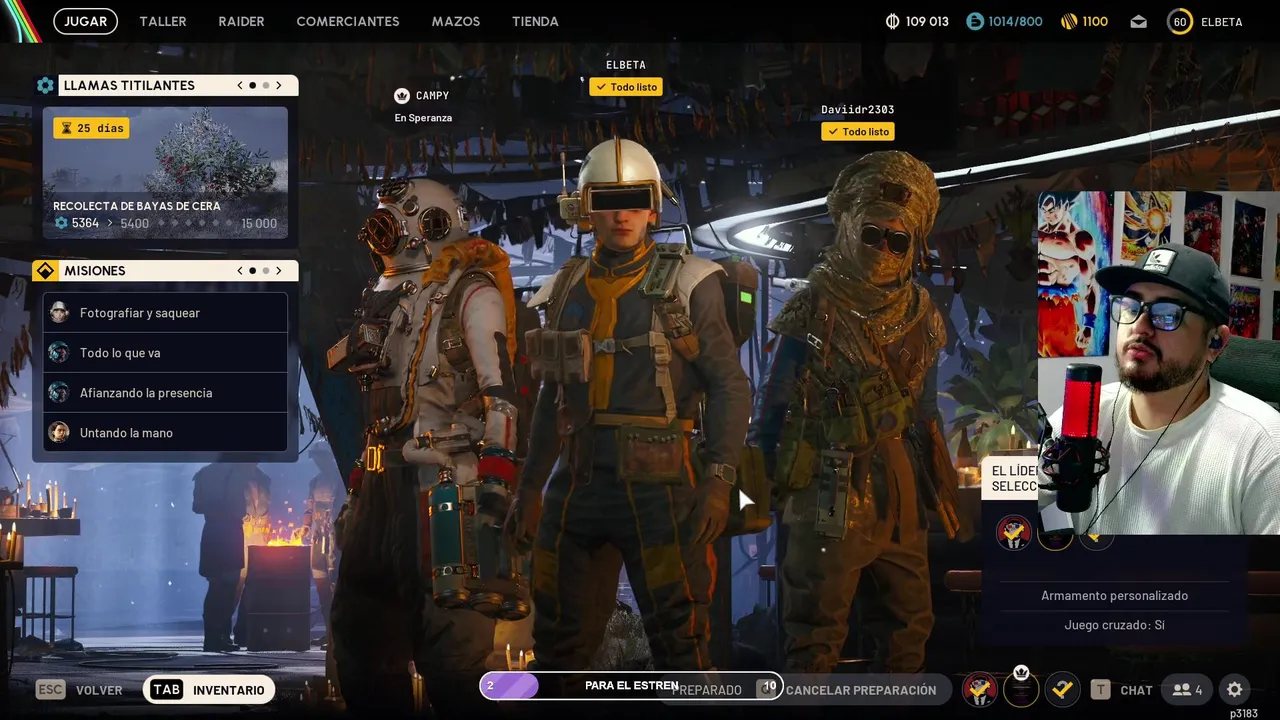Click the red avatar with checkmark in bottom bar

[x=980, y=690]
